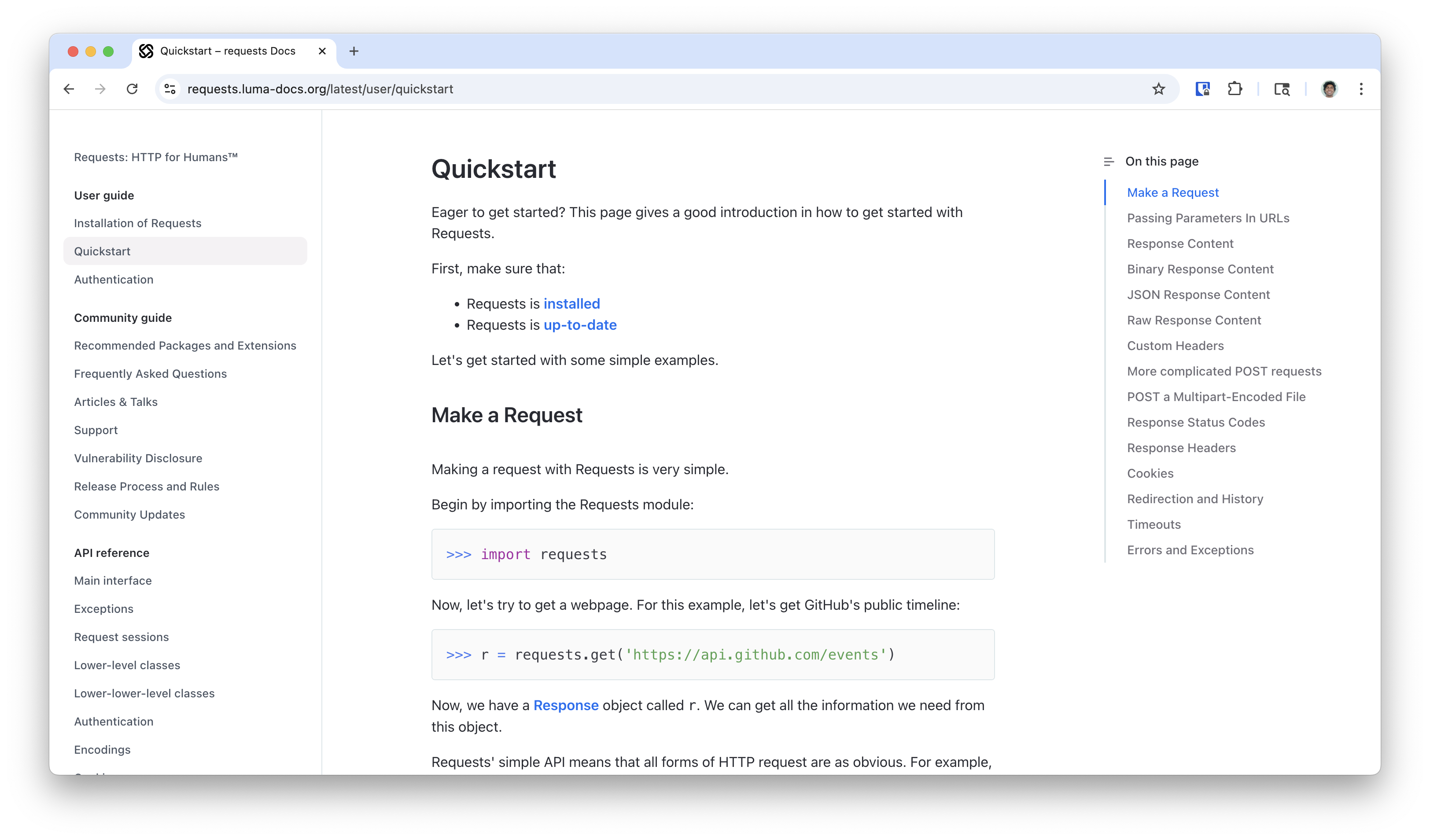Click the 'User guide' sidebar heading
The image size is (1430, 840).
104,195
